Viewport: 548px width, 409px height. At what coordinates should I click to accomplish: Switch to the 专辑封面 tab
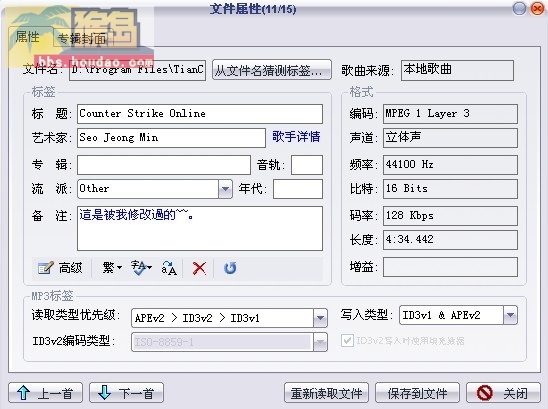(81, 38)
